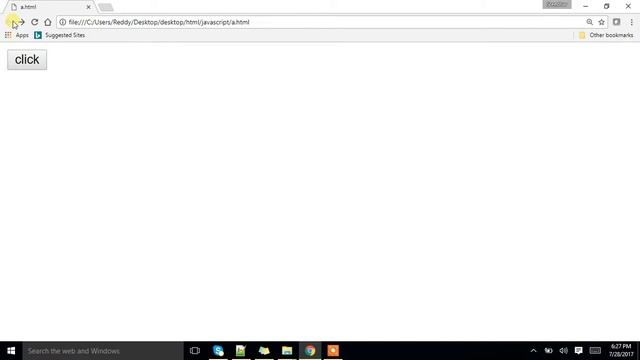Go to the home page icon
Screen dimensions: 640x360
point(48,22)
